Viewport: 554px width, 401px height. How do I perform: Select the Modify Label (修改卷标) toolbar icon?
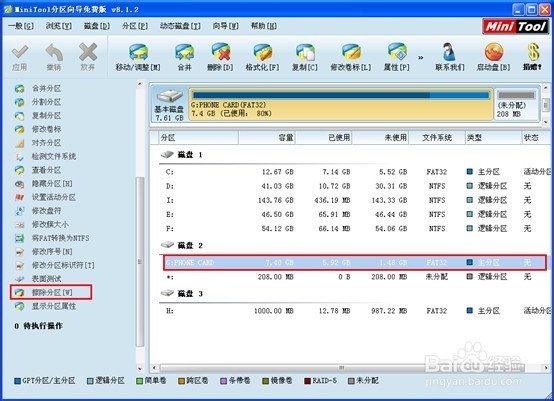click(351, 53)
